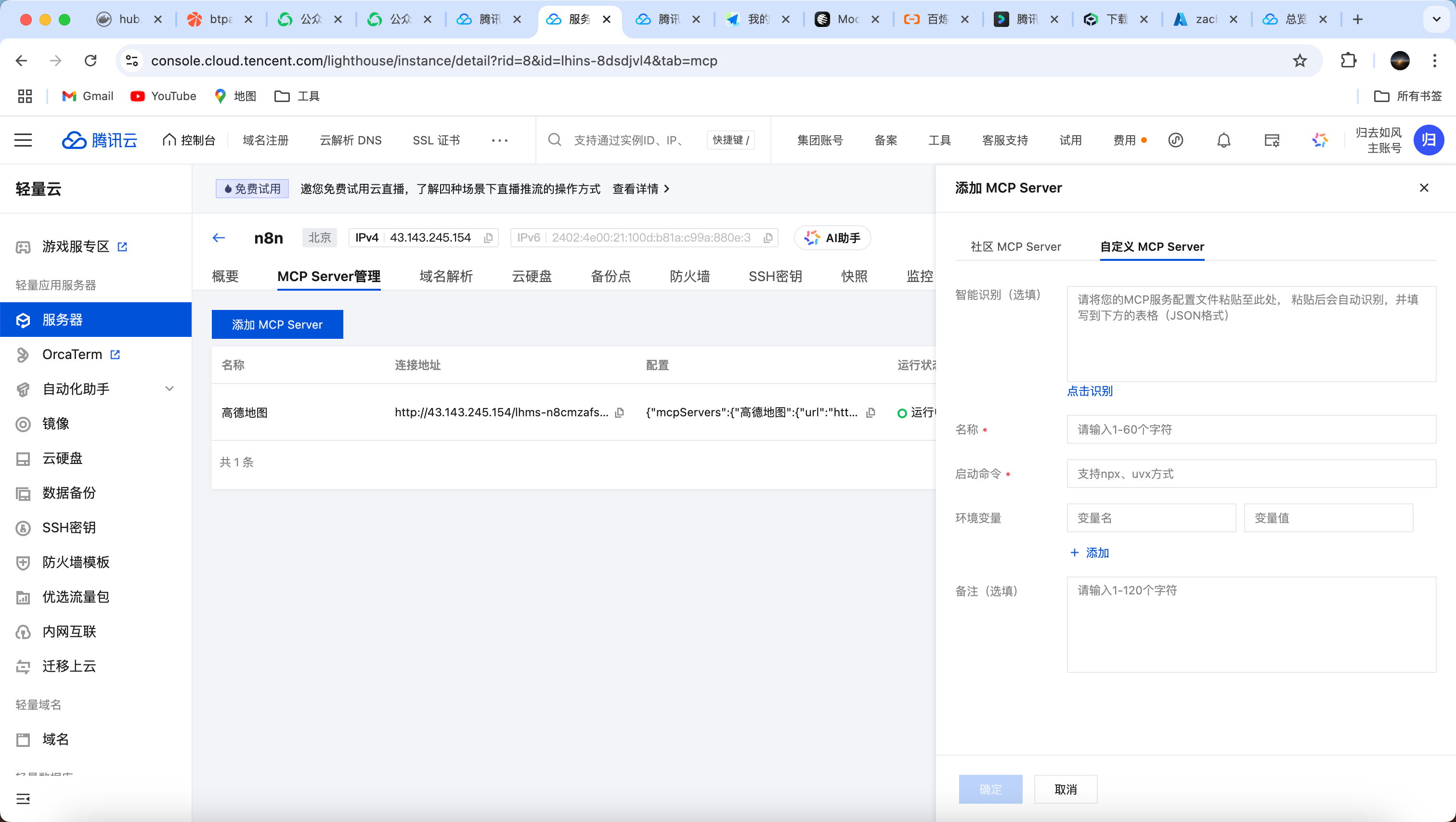The height and width of the screenshot is (822, 1456).
Task: Copy the IPv6 address
Action: pyautogui.click(x=767, y=238)
